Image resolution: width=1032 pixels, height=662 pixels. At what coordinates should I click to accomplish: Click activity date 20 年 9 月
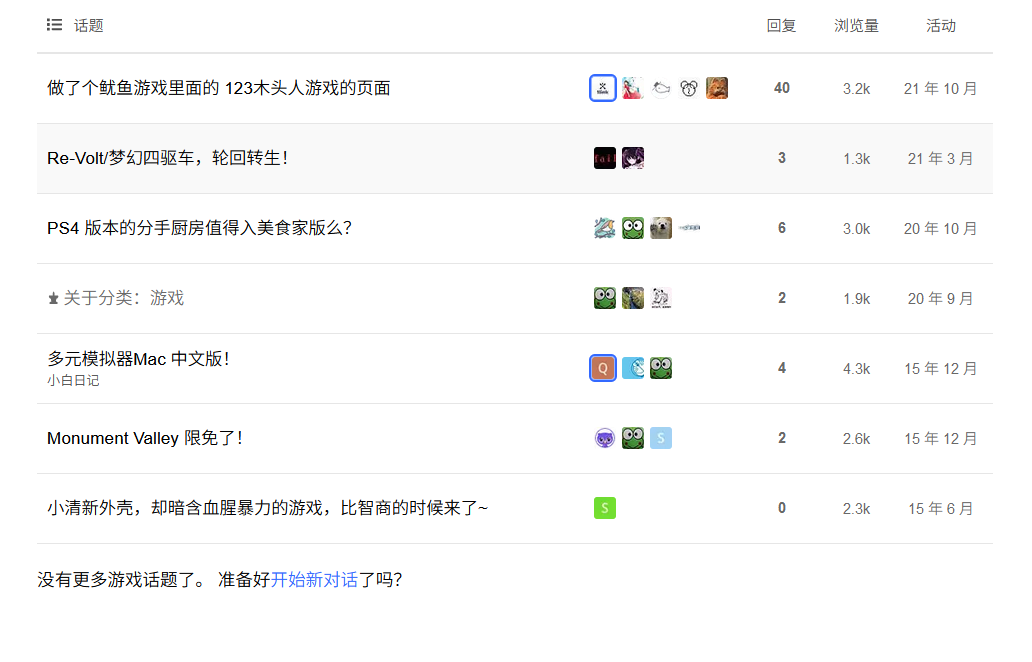click(941, 299)
